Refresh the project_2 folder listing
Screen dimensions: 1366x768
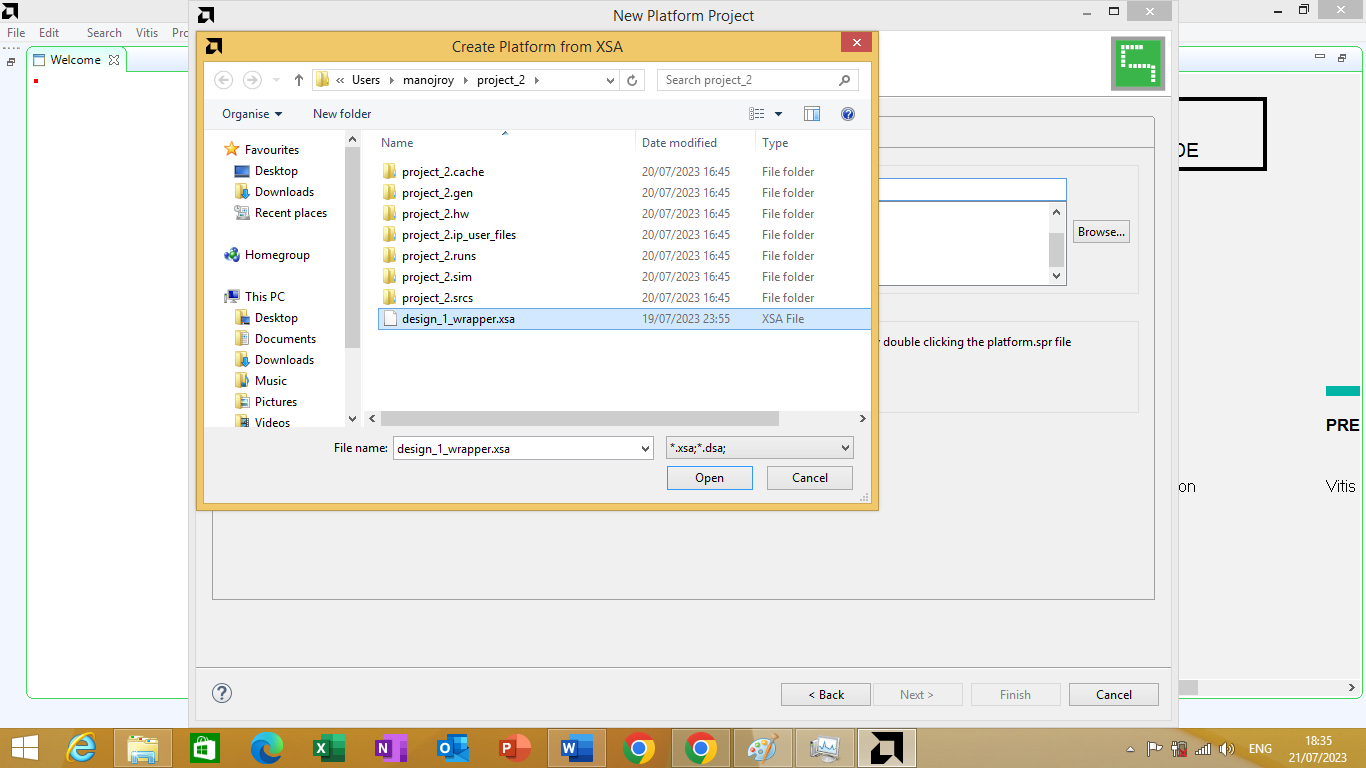(x=632, y=80)
